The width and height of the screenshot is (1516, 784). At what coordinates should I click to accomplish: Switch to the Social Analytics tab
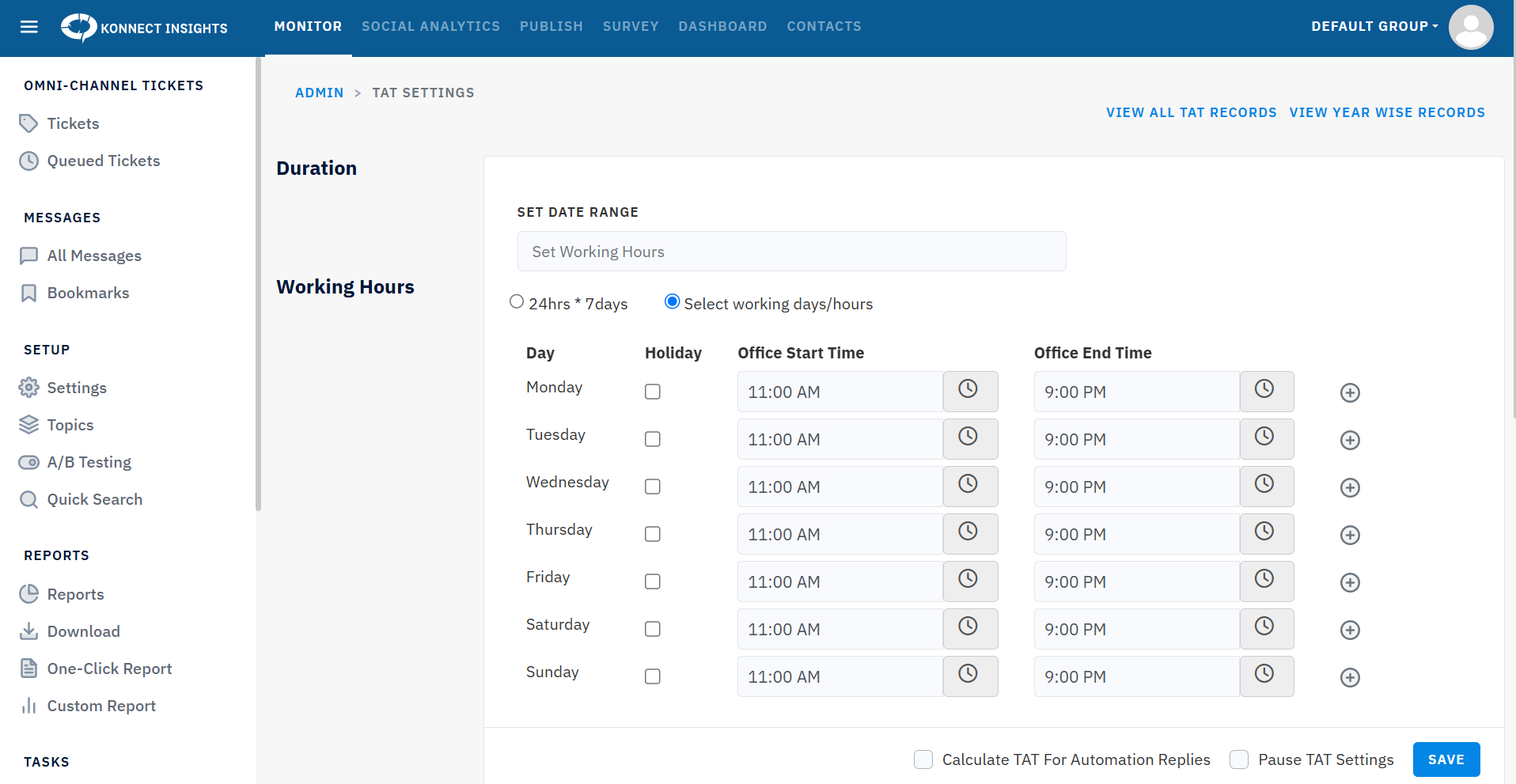pyautogui.click(x=430, y=27)
